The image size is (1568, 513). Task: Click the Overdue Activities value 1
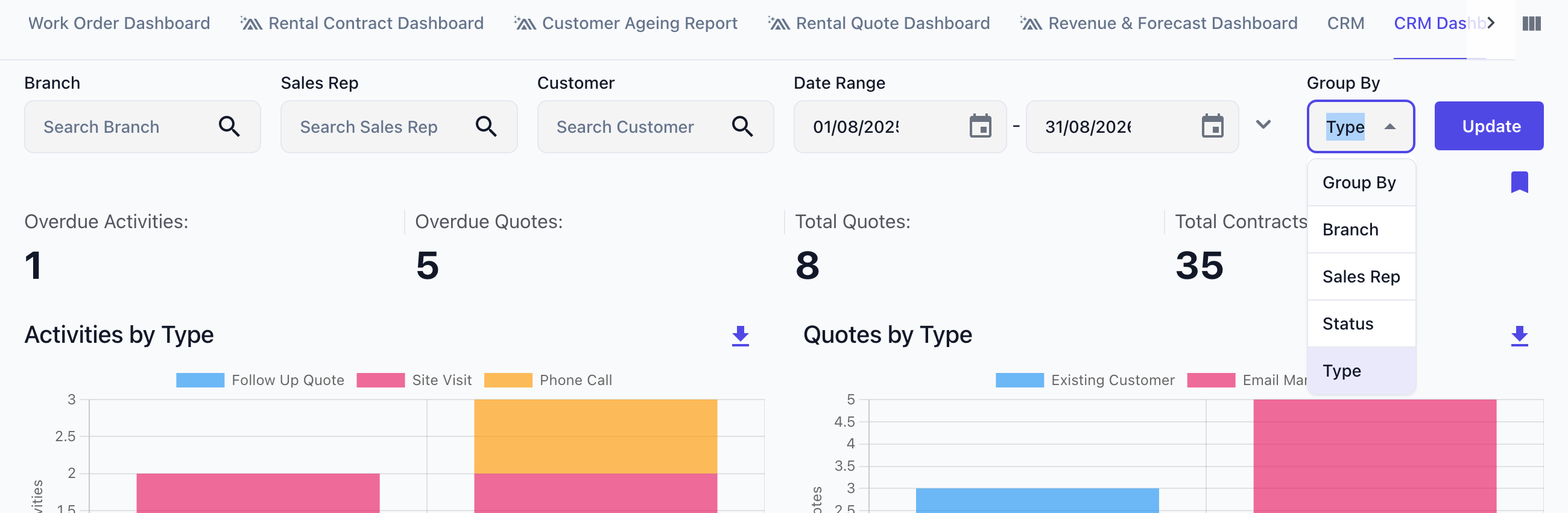[34, 266]
